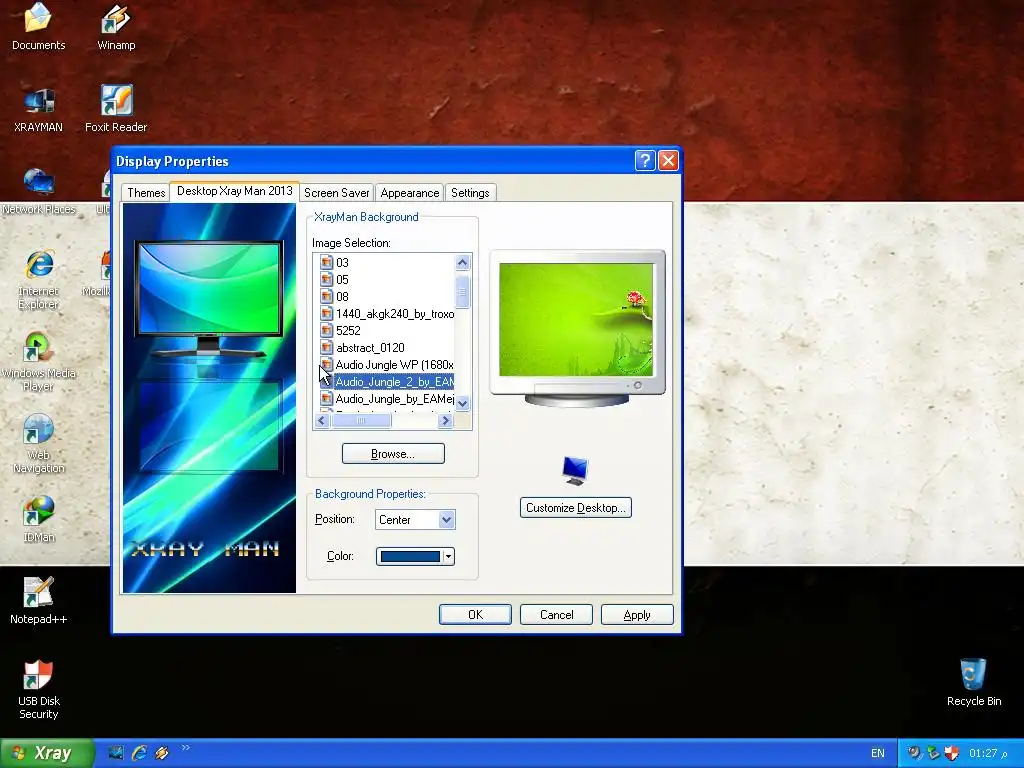Click the Browse... button
This screenshot has width=1024, height=768.
393,453
